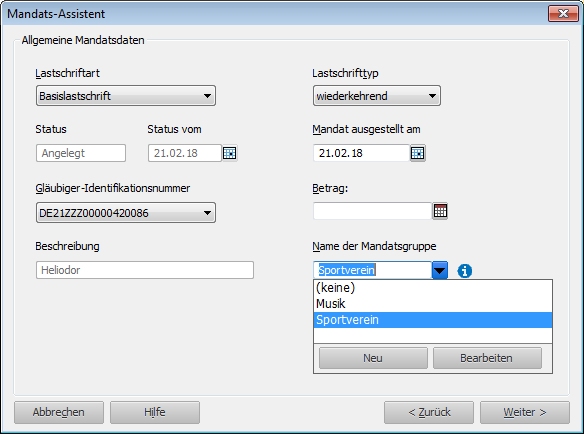Screen dimensions: 584x434
Task: Close the Mandats-Assistent dialog
Action: pyautogui.click(x=563, y=14)
